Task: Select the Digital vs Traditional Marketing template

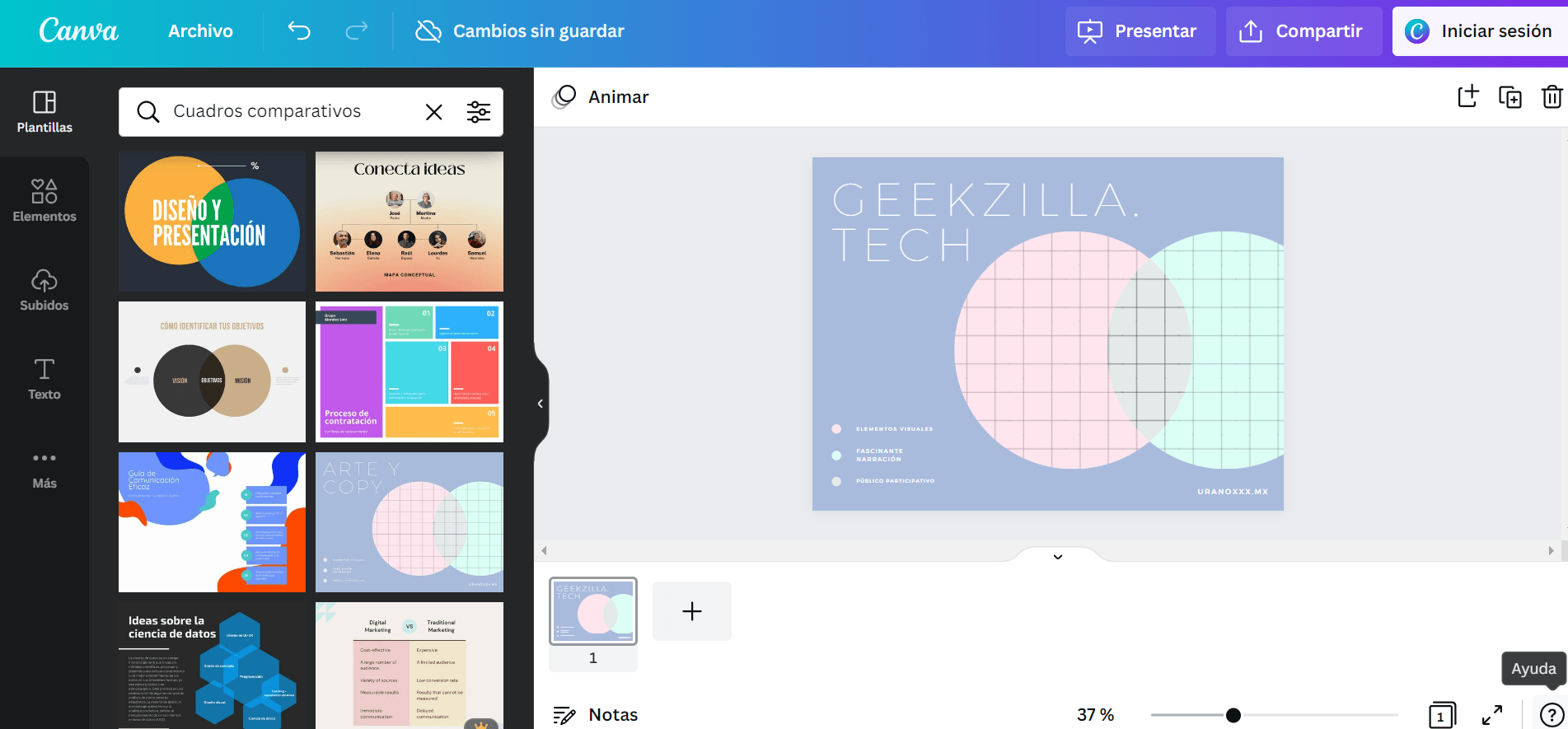Action: [x=410, y=666]
